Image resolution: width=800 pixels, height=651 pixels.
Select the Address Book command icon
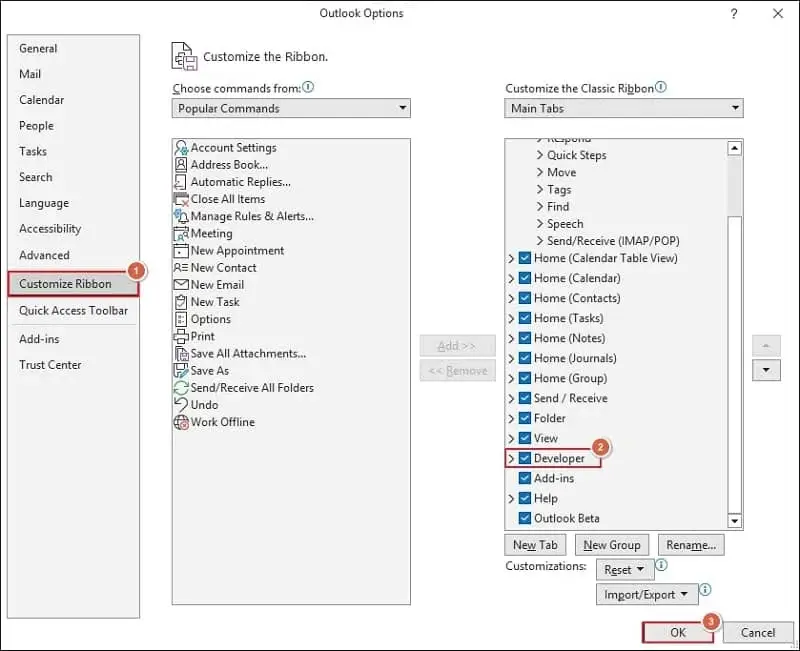pyautogui.click(x=183, y=165)
